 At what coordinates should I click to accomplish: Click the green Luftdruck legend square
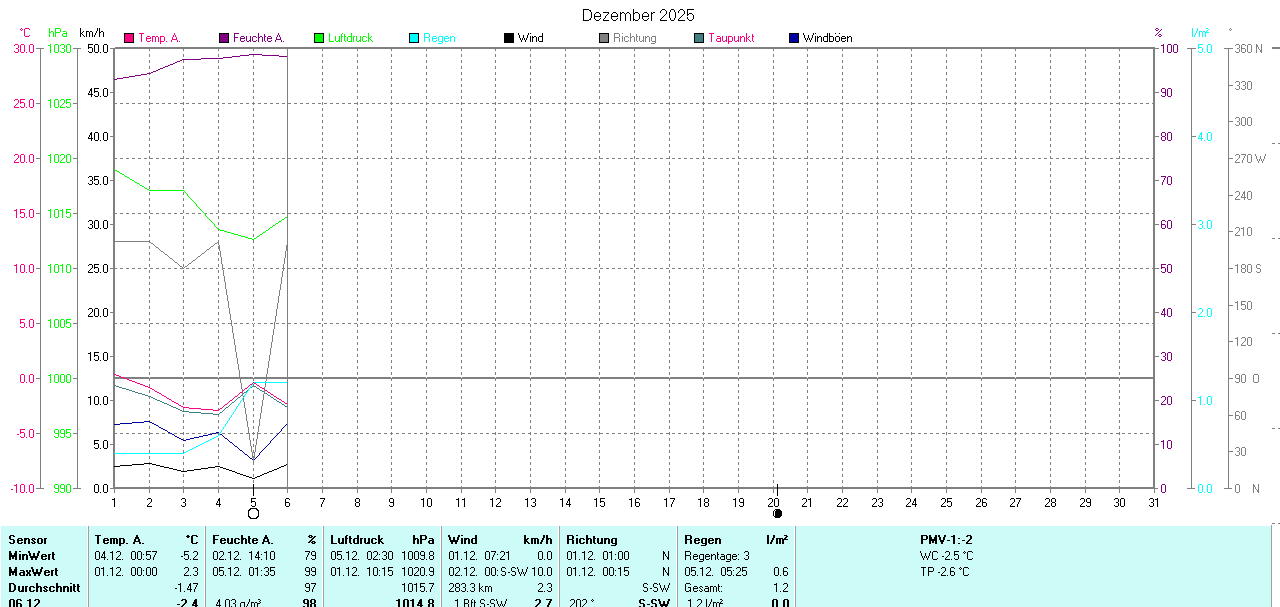[x=319, y=38]
